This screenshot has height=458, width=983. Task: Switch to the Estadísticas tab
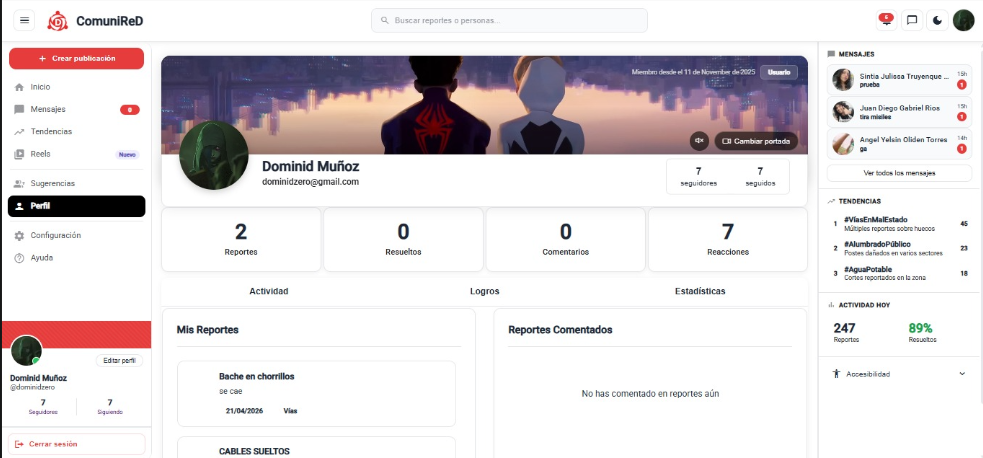(x=700, y=291)
